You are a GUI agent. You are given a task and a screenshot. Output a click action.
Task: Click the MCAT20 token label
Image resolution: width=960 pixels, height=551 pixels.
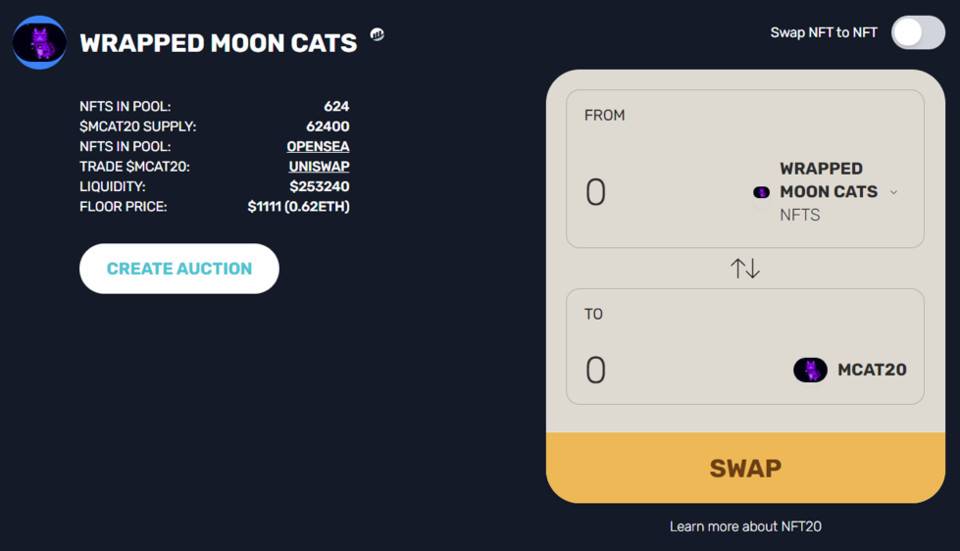coord(872,370)
